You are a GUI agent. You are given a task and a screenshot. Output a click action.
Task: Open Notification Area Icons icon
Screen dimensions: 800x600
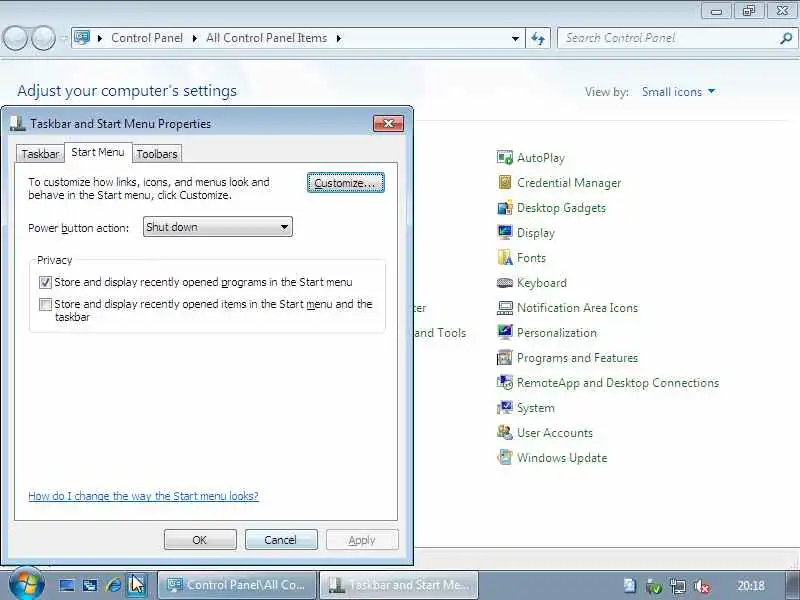point(505,308)
